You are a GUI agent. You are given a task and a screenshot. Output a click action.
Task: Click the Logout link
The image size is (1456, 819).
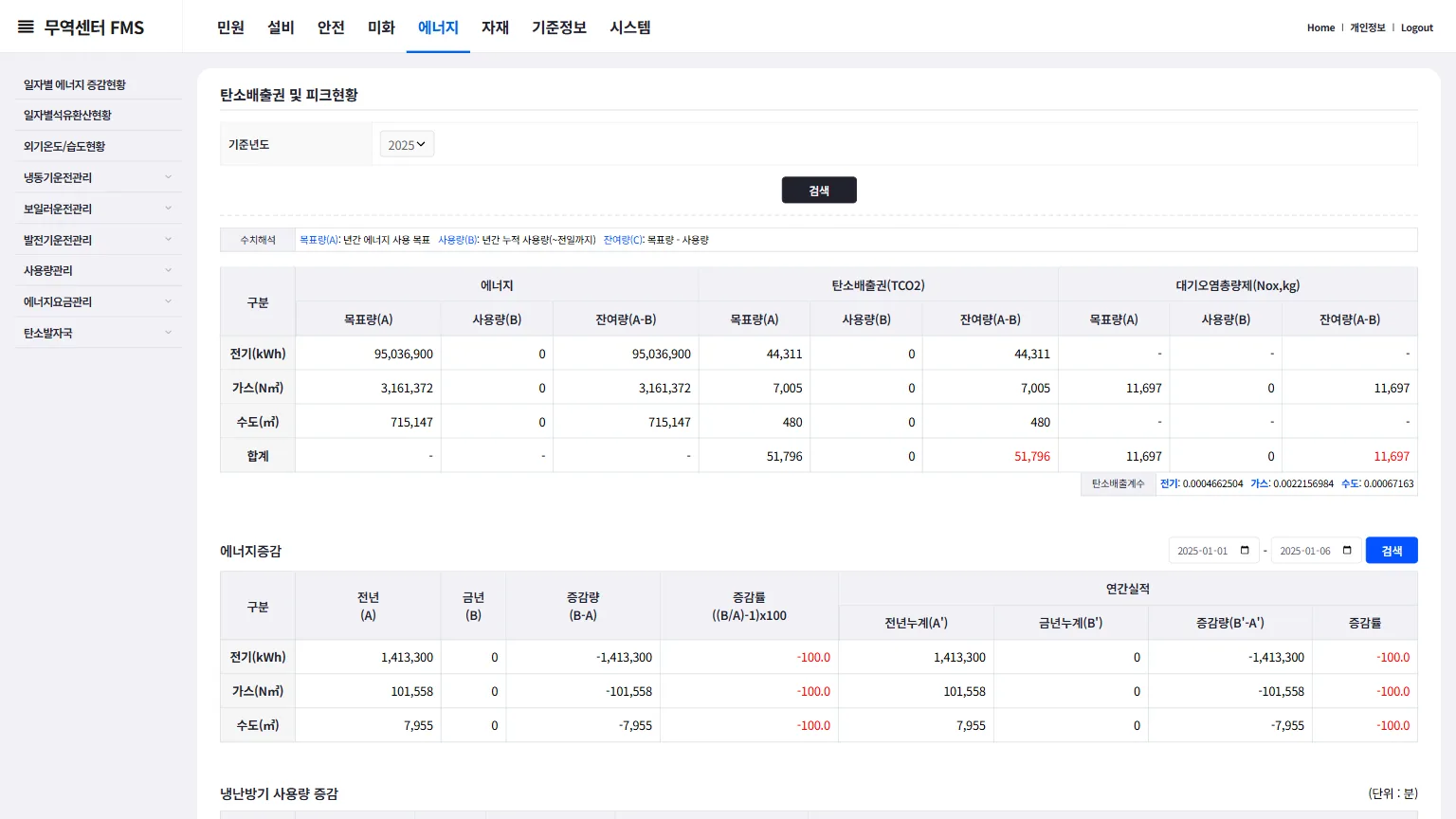(1417, 27)
